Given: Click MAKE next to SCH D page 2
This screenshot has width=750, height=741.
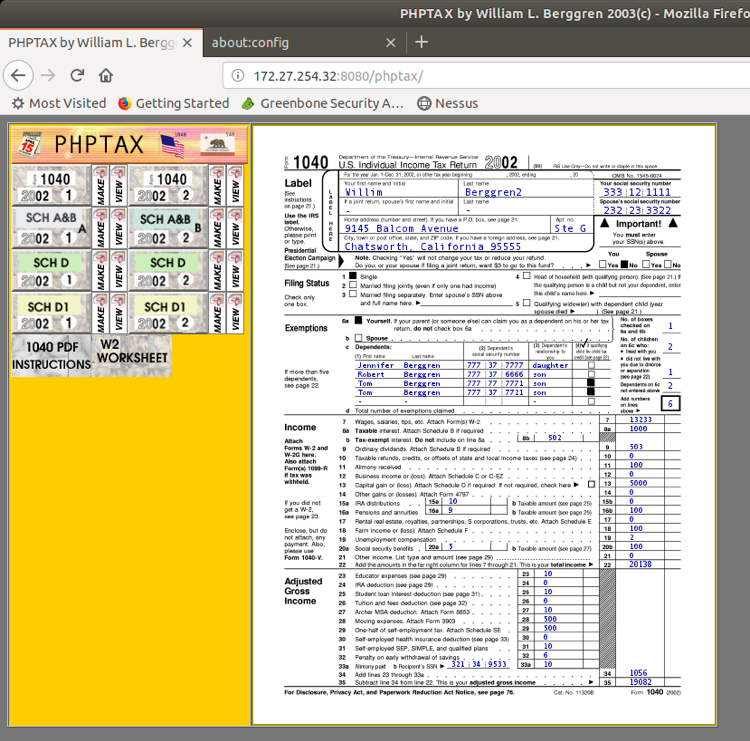Looking at the screenshot, I should pos(217,271).
